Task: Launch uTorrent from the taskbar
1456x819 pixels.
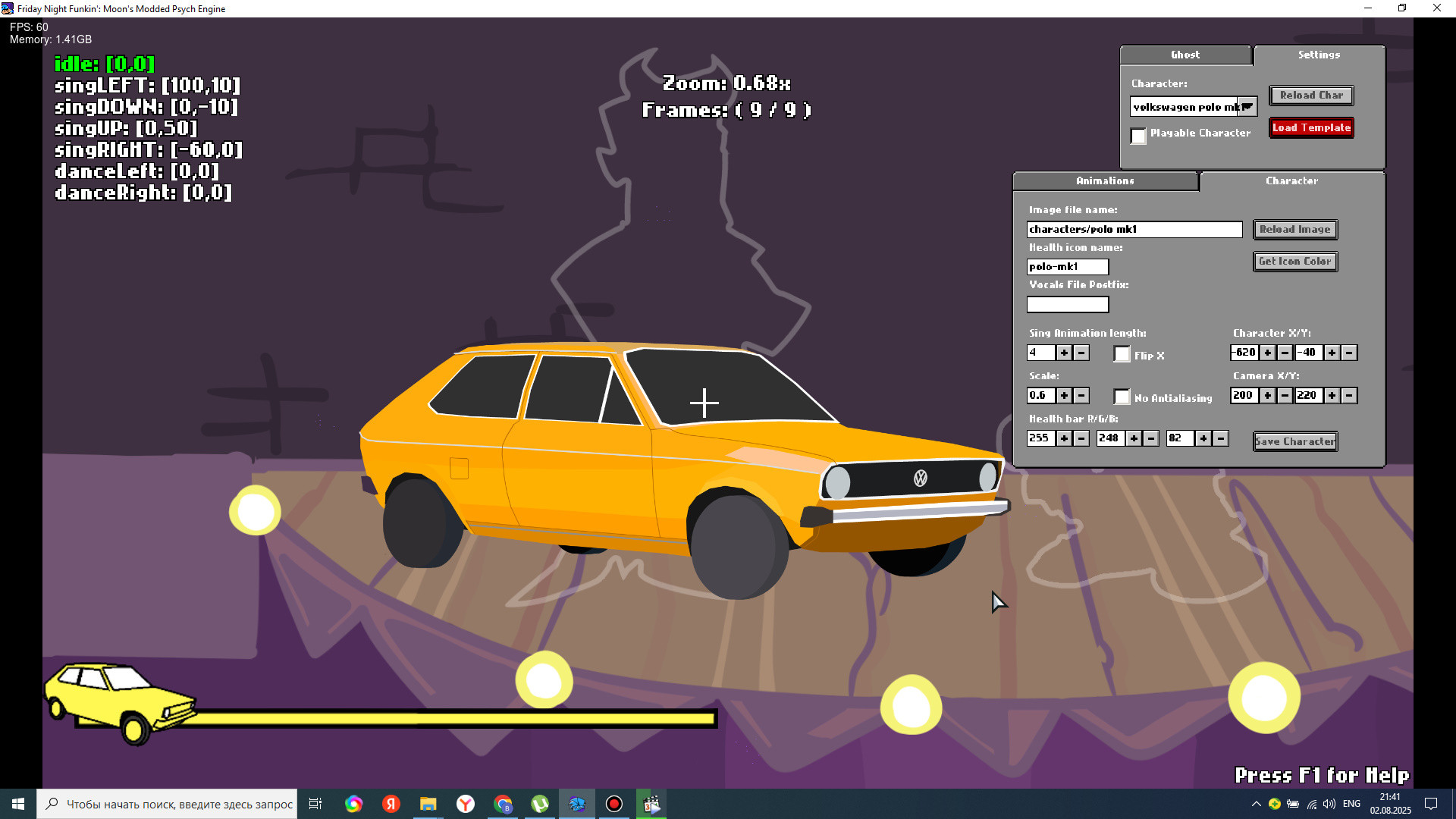Action: click(x=539, y=804)
